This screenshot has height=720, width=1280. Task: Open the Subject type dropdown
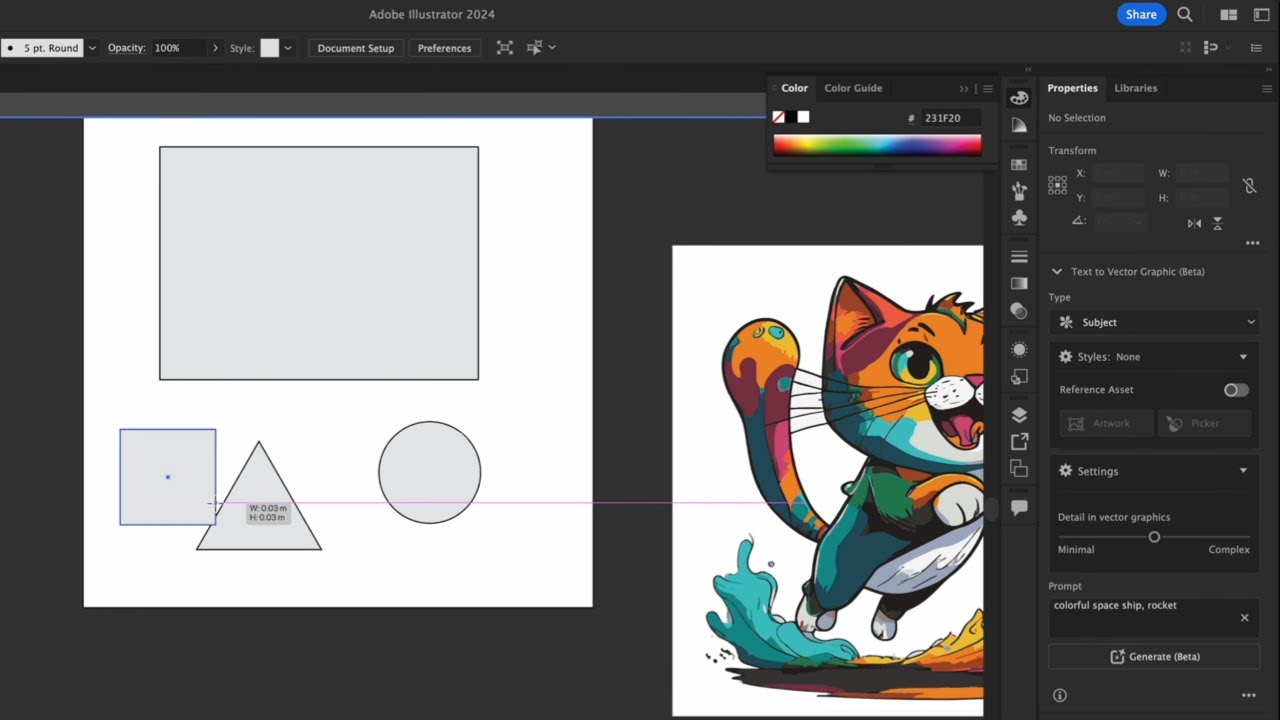click(1155, 322)
